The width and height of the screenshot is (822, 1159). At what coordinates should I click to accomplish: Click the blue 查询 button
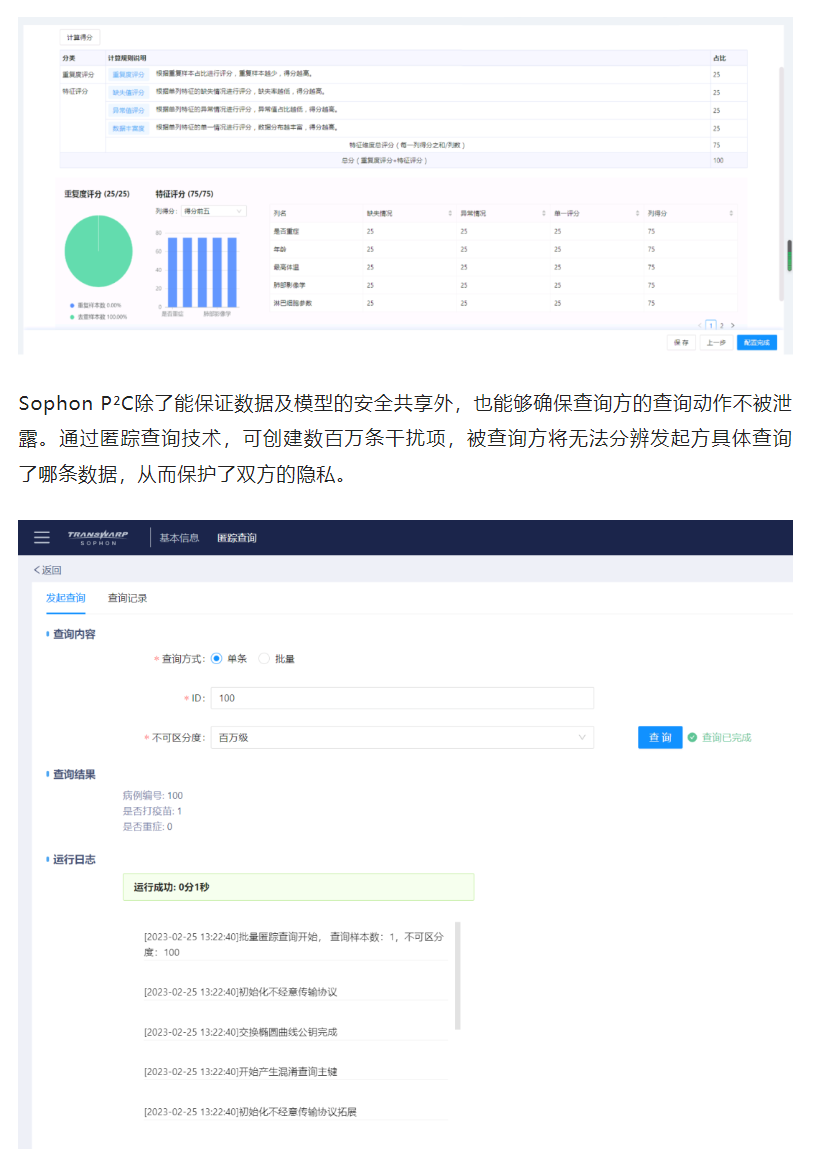(660, 738)
